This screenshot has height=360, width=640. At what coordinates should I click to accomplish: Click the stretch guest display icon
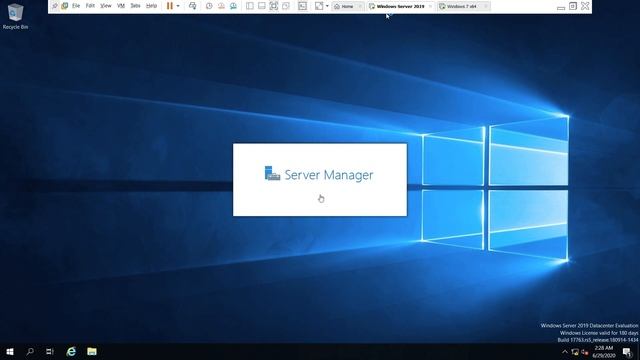(x=319, y=6)
